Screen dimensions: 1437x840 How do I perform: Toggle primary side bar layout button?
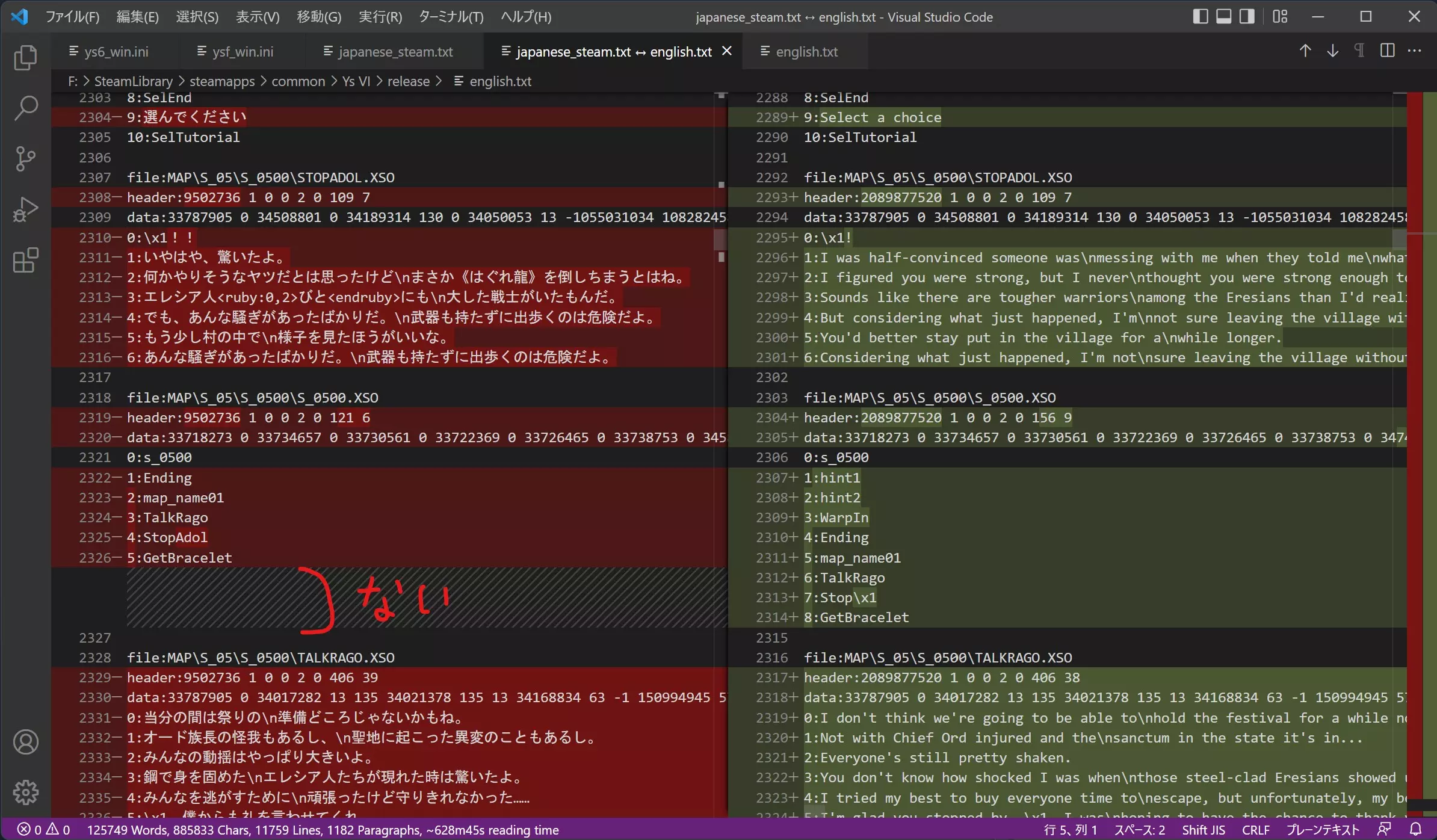(x=1200, y=17)
